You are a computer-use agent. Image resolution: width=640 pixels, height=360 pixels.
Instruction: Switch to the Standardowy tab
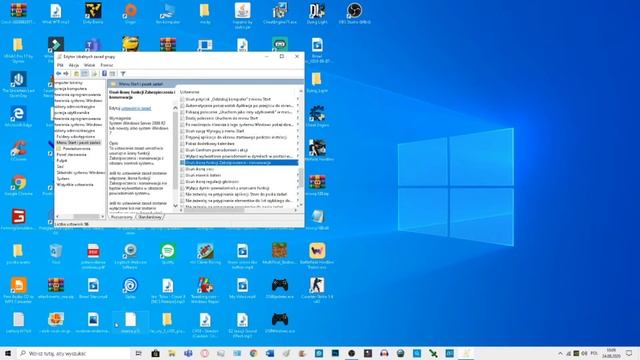coord(150,217)
